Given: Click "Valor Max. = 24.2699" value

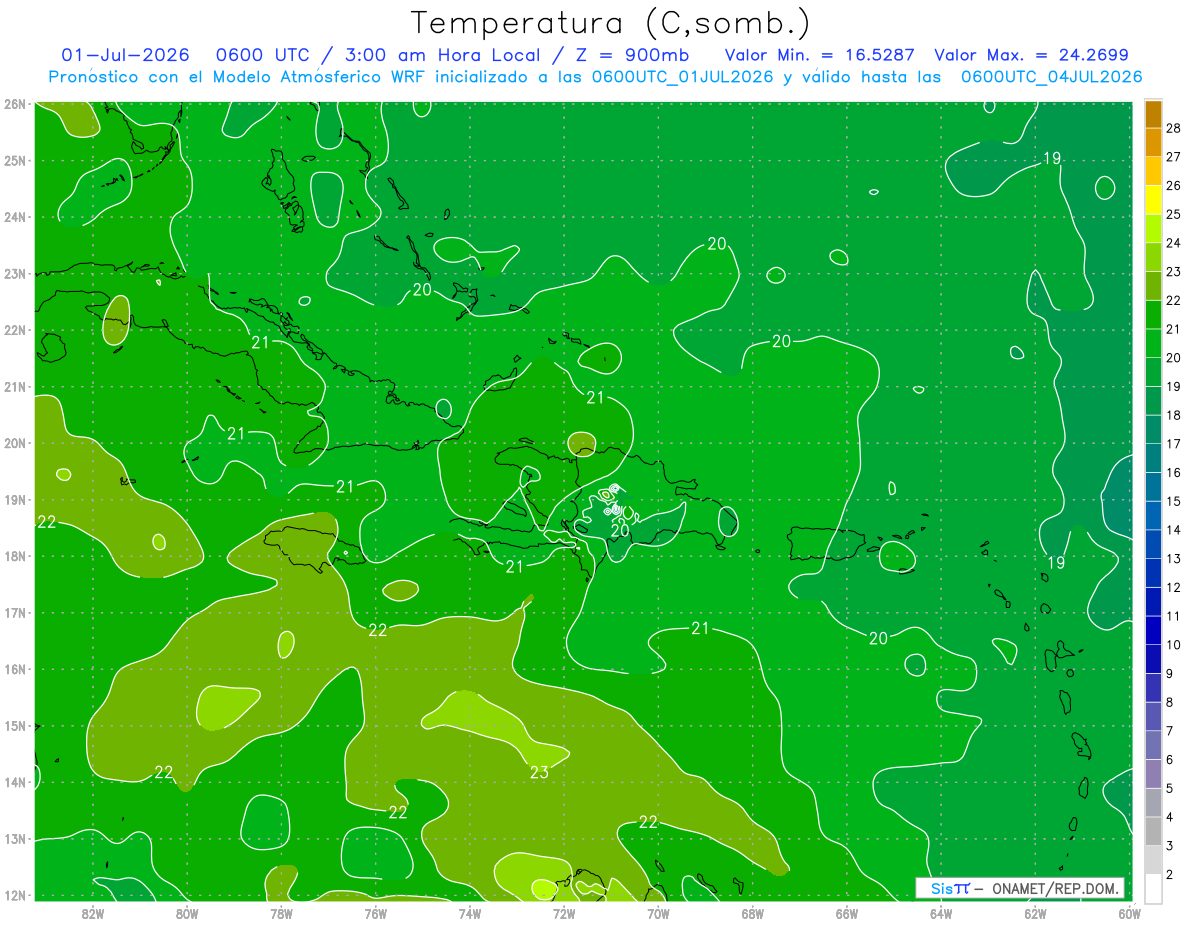Looking at the screenshot, I should [x=1032, y=55].
